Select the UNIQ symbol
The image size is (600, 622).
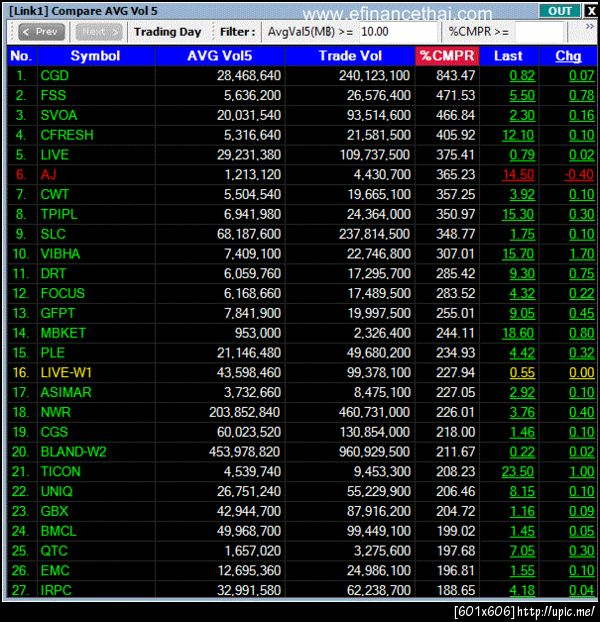tap(57, 491)
